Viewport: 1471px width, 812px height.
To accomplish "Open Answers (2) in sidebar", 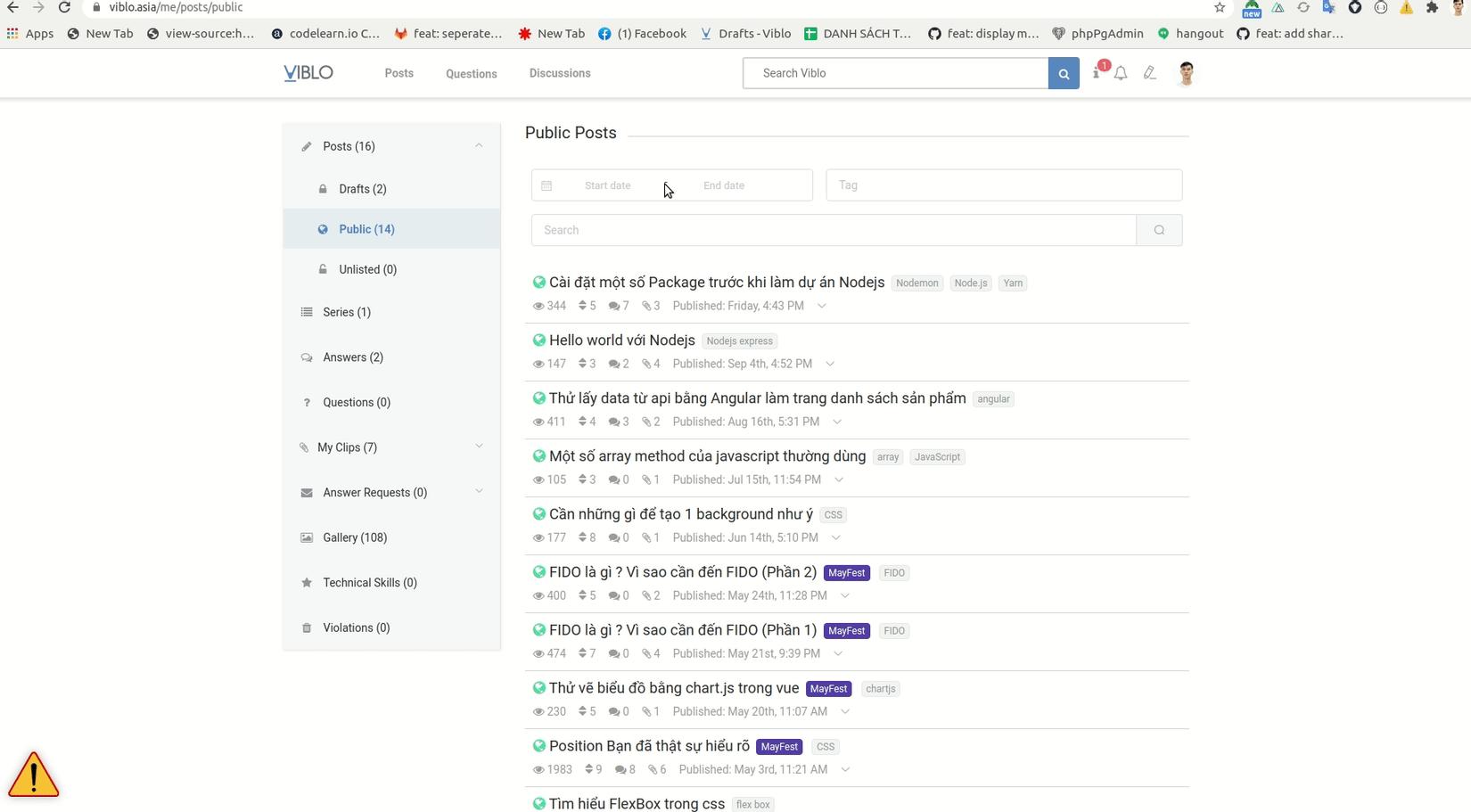I will click(x=391, y=357).
